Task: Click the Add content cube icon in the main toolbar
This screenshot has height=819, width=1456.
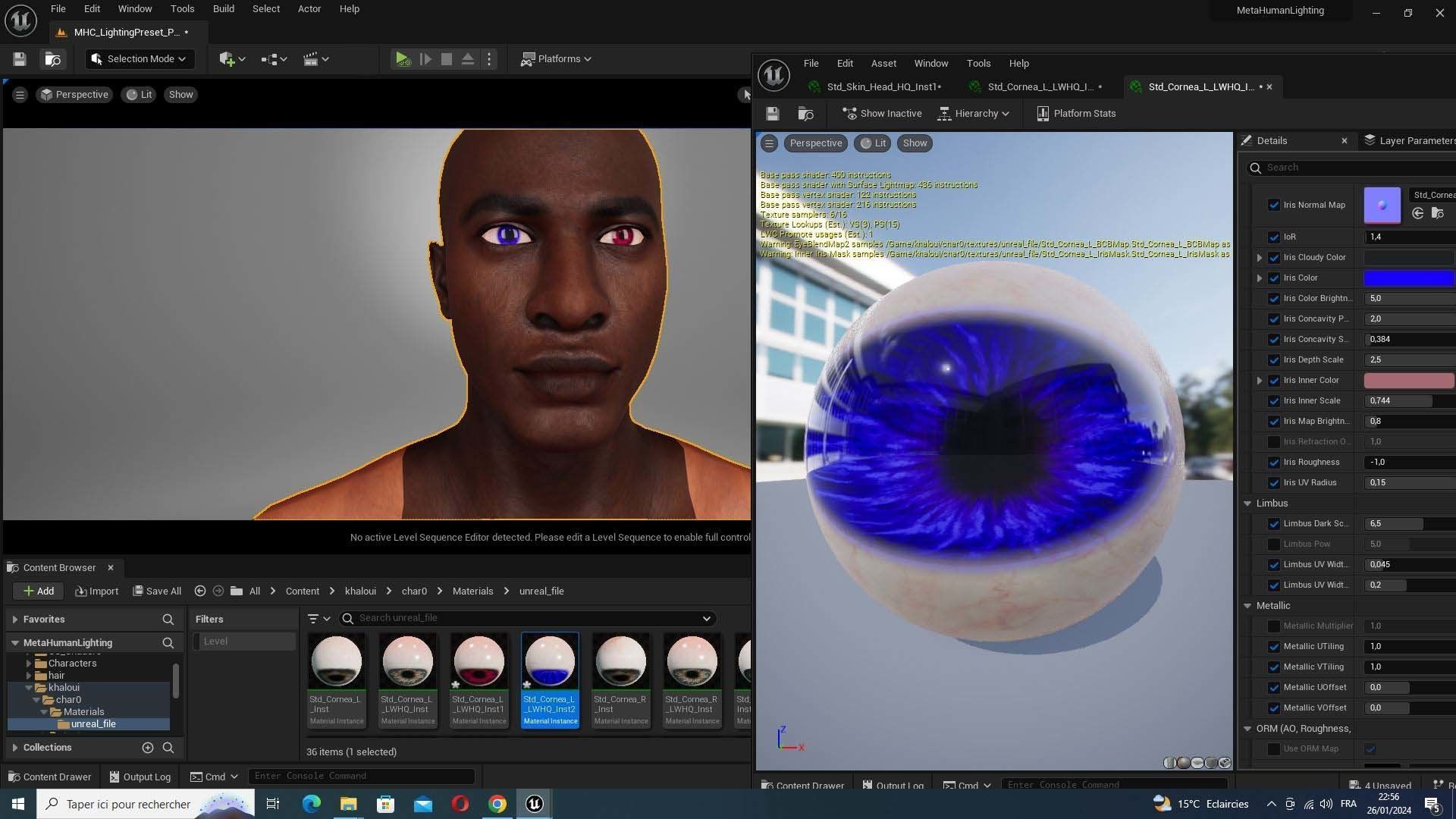Action: pos(227,59)
